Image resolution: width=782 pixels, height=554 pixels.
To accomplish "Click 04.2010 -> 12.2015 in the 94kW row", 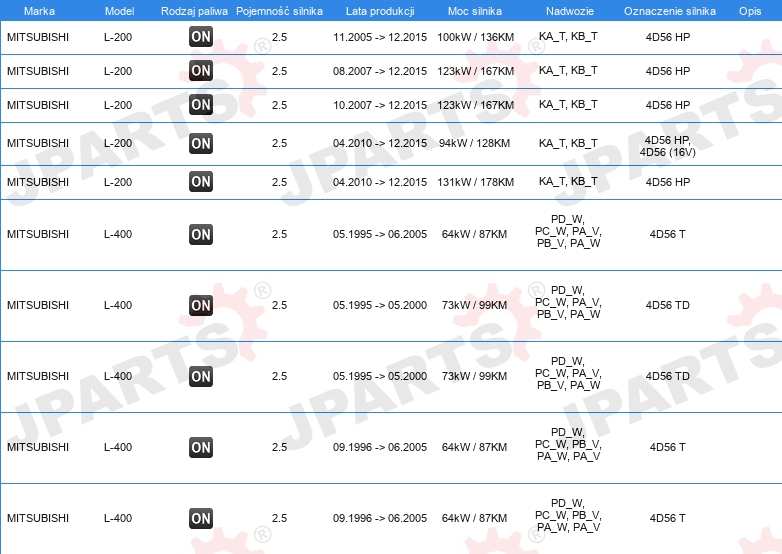I will pyautogui.click(x=380, y=143).
